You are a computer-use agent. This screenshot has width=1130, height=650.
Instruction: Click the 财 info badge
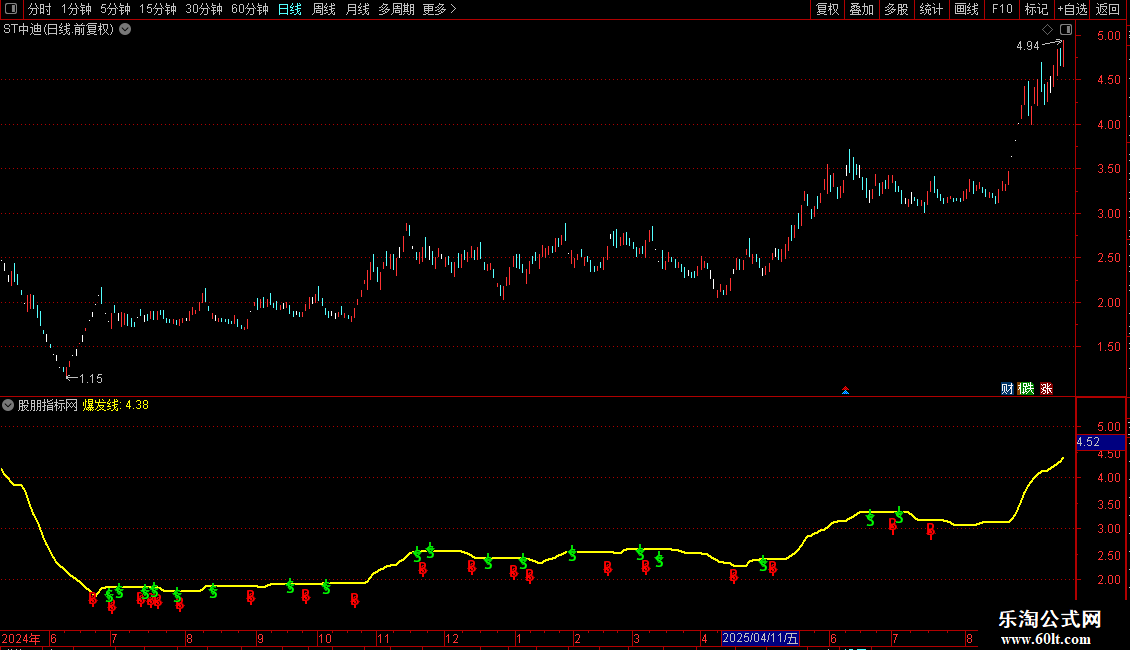[x=1007, y=388]
